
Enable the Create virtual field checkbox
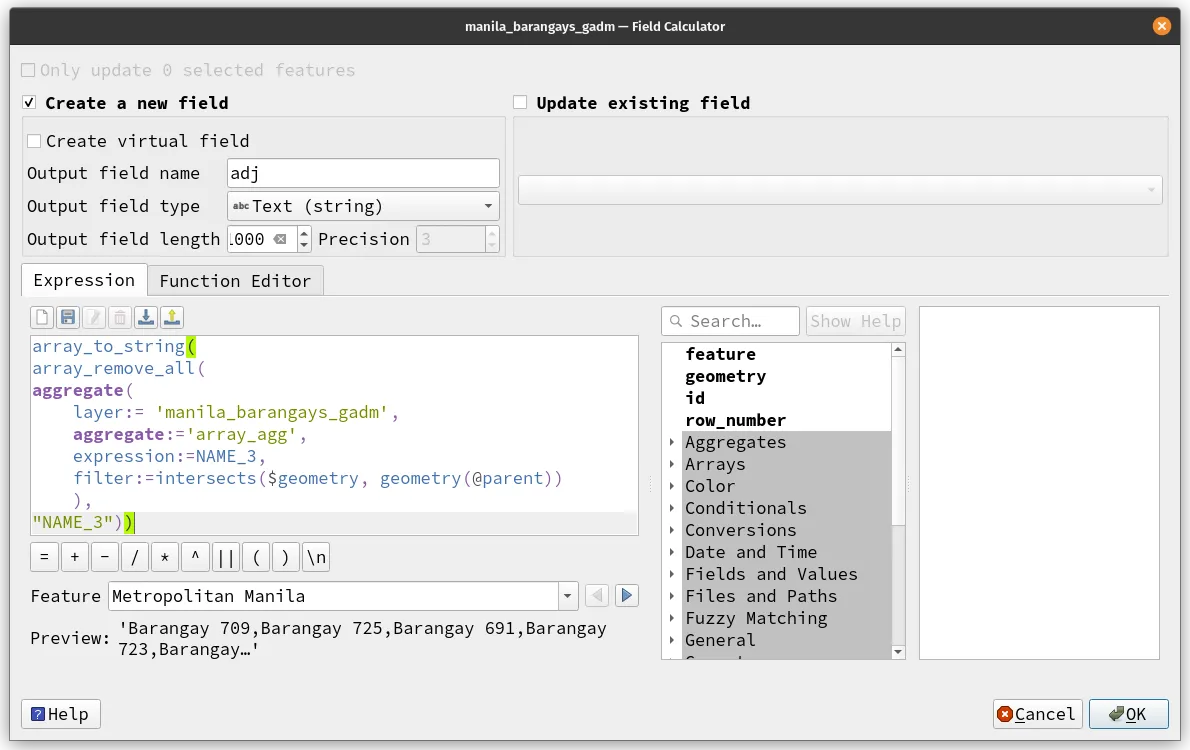click(x=35, y=141)
